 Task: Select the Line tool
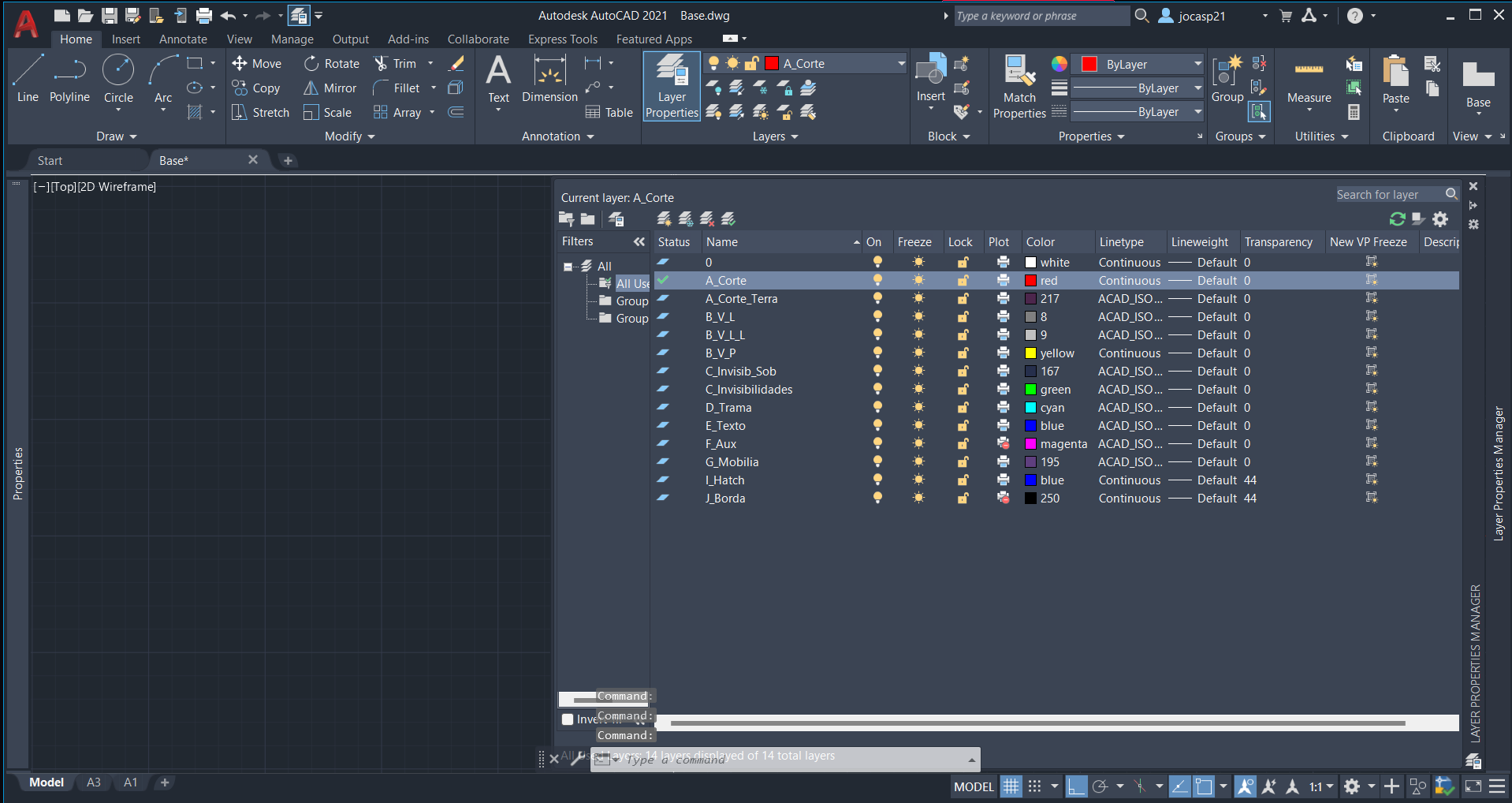tap(28, 79)
